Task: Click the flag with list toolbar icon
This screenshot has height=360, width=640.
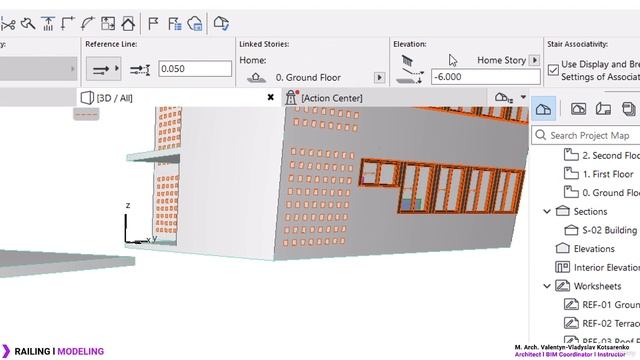Action: pos(175,24)
